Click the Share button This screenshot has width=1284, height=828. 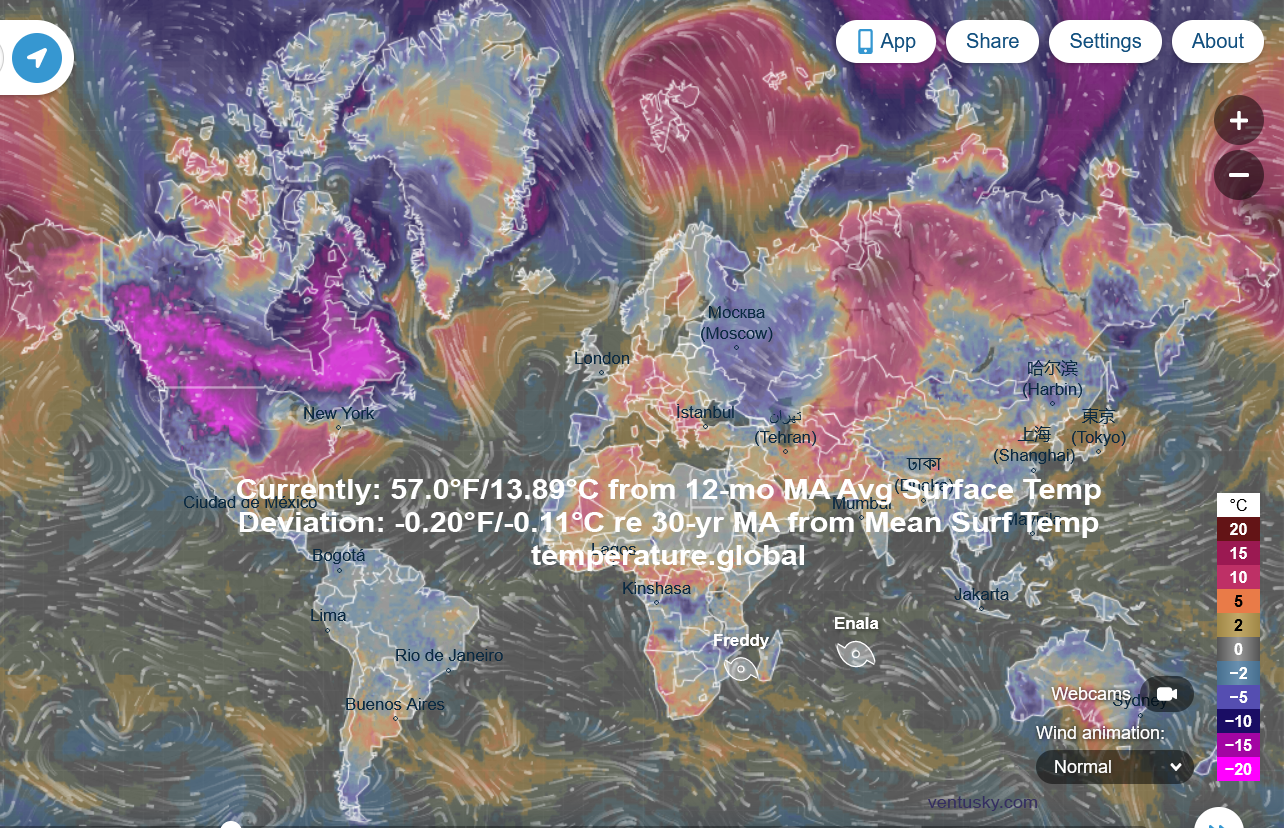[x=992, y=41]
